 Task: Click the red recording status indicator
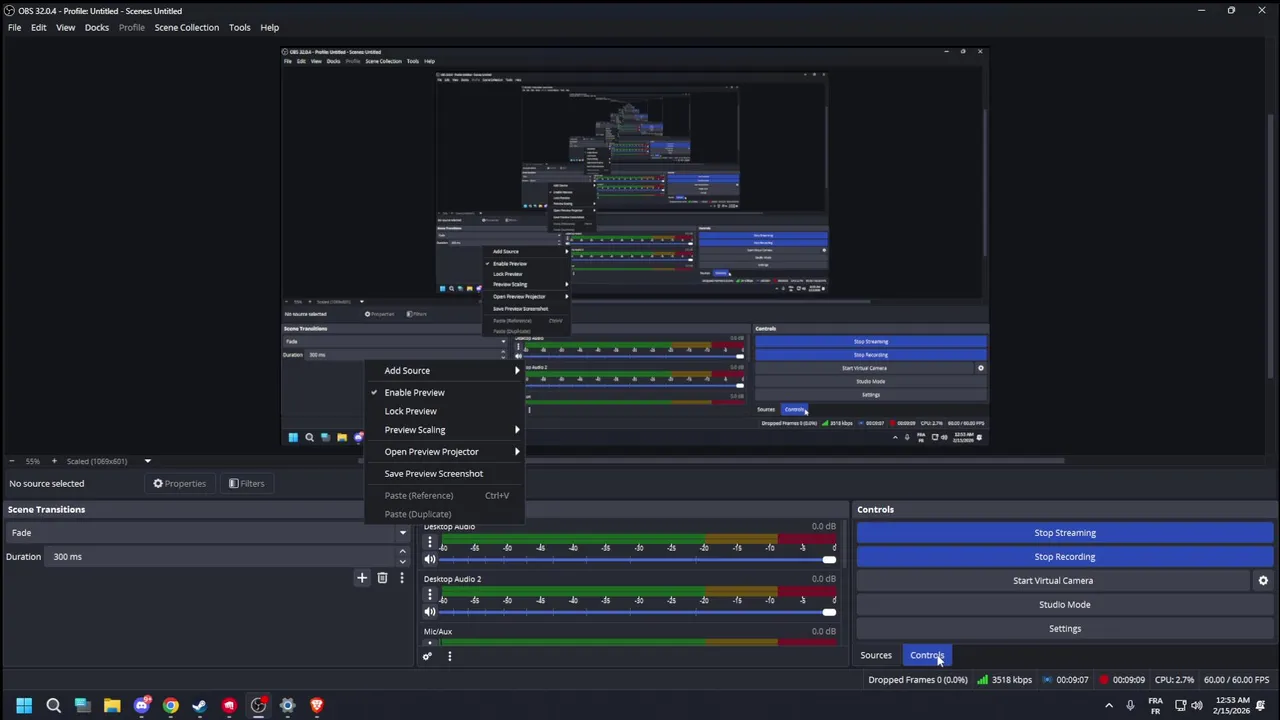[x=1104, y=680]
